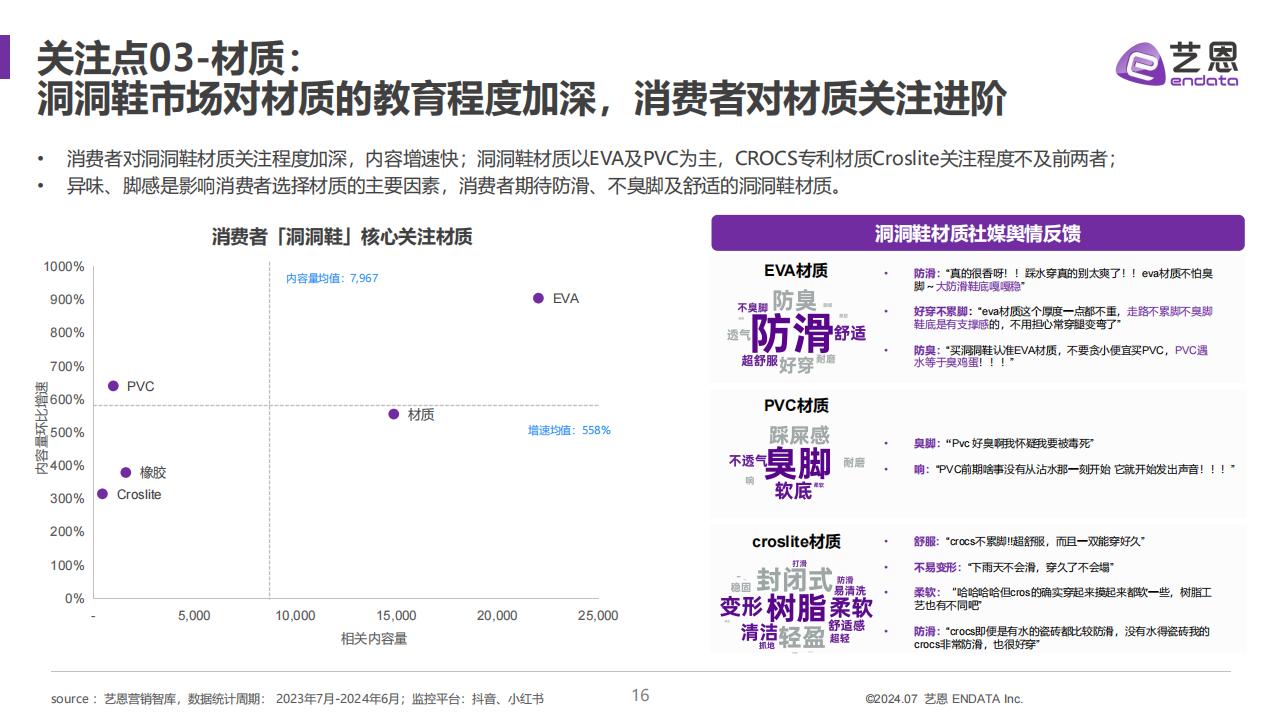
Task: Click the 封闭式 word in croslite cloud
Action: [794, 580]
